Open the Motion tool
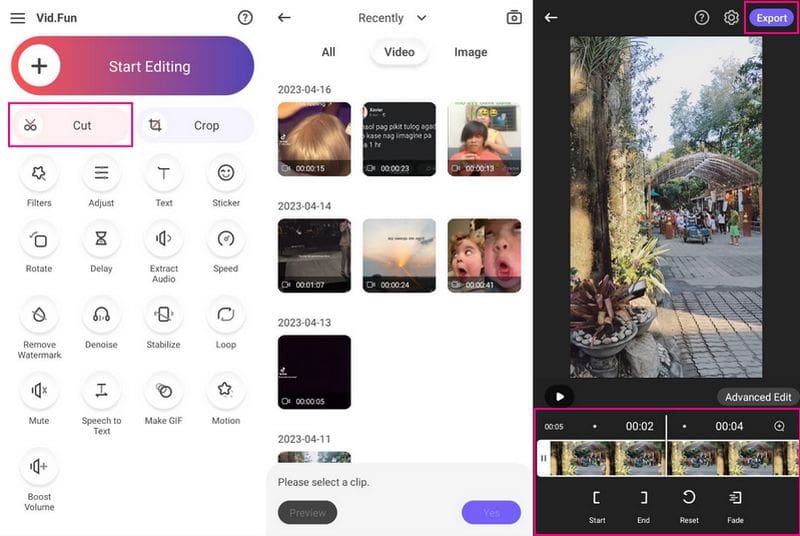 [x=226, y=400]
